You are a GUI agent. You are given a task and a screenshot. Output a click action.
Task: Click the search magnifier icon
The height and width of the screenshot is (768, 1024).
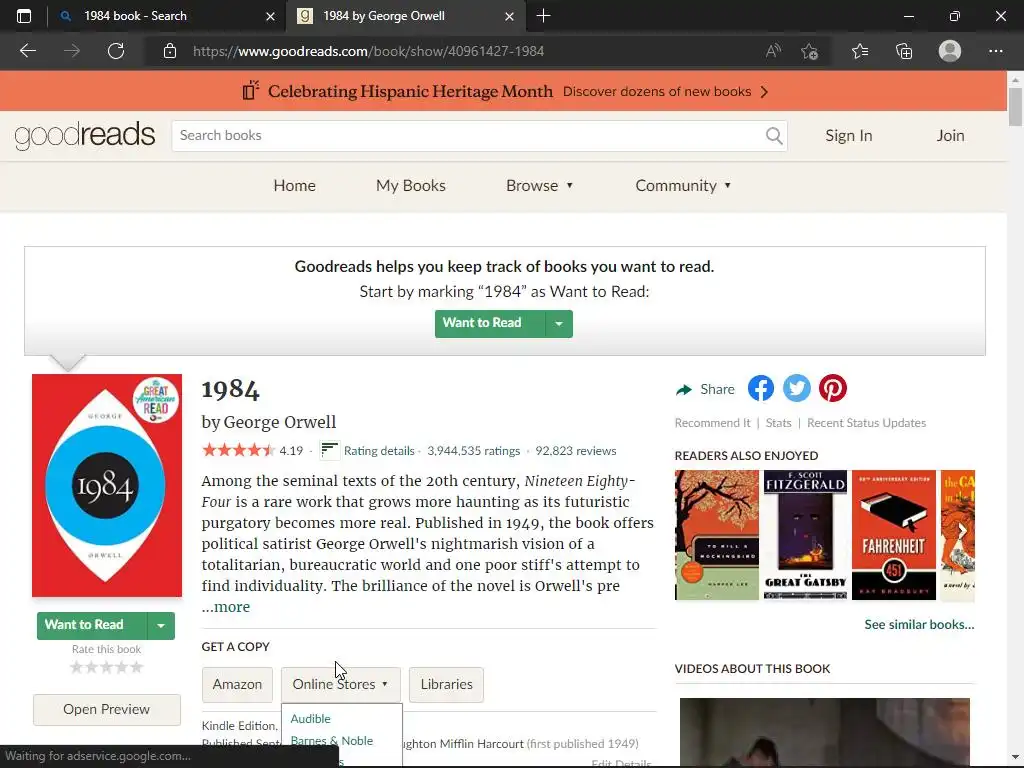(x=774, y=135)
